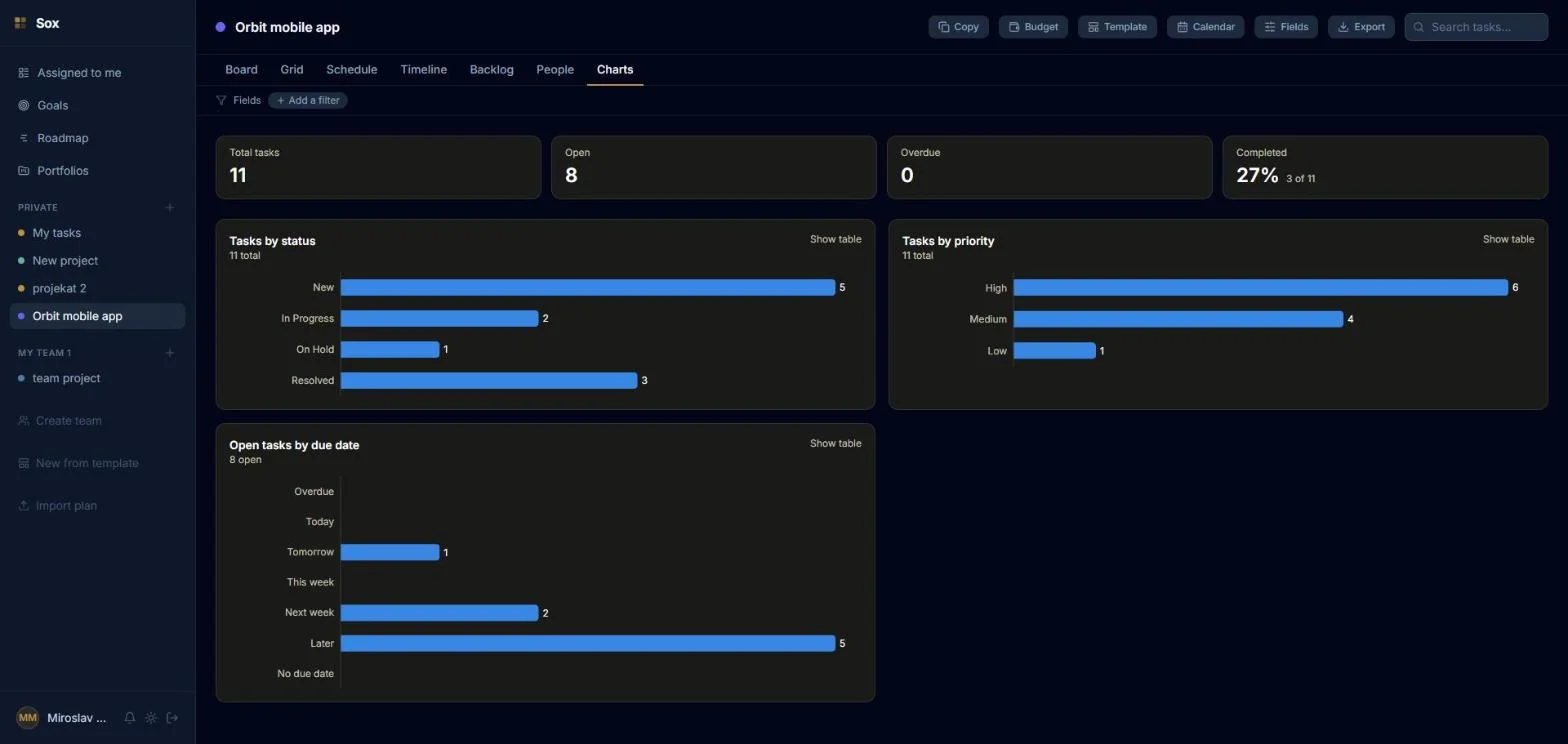Click the High priority bar
The image size is (1568, 744).
tap(1261, 287)
